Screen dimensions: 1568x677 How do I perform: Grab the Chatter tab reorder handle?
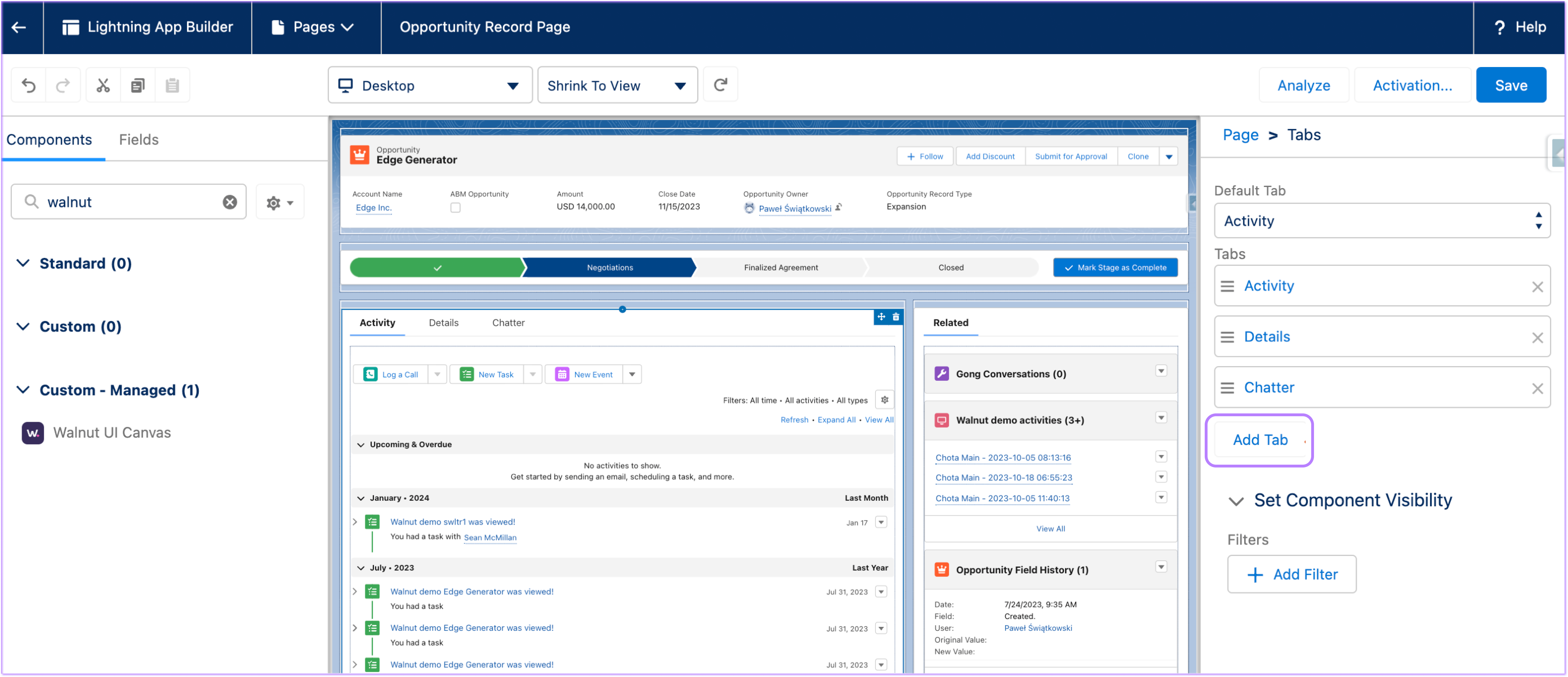click(1227, 388)
